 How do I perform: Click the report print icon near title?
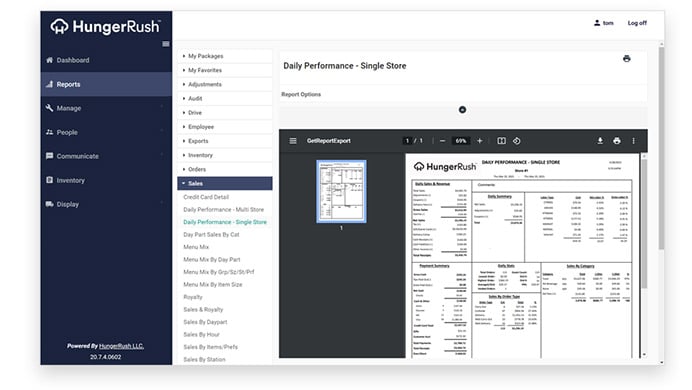tap(626, 59)
